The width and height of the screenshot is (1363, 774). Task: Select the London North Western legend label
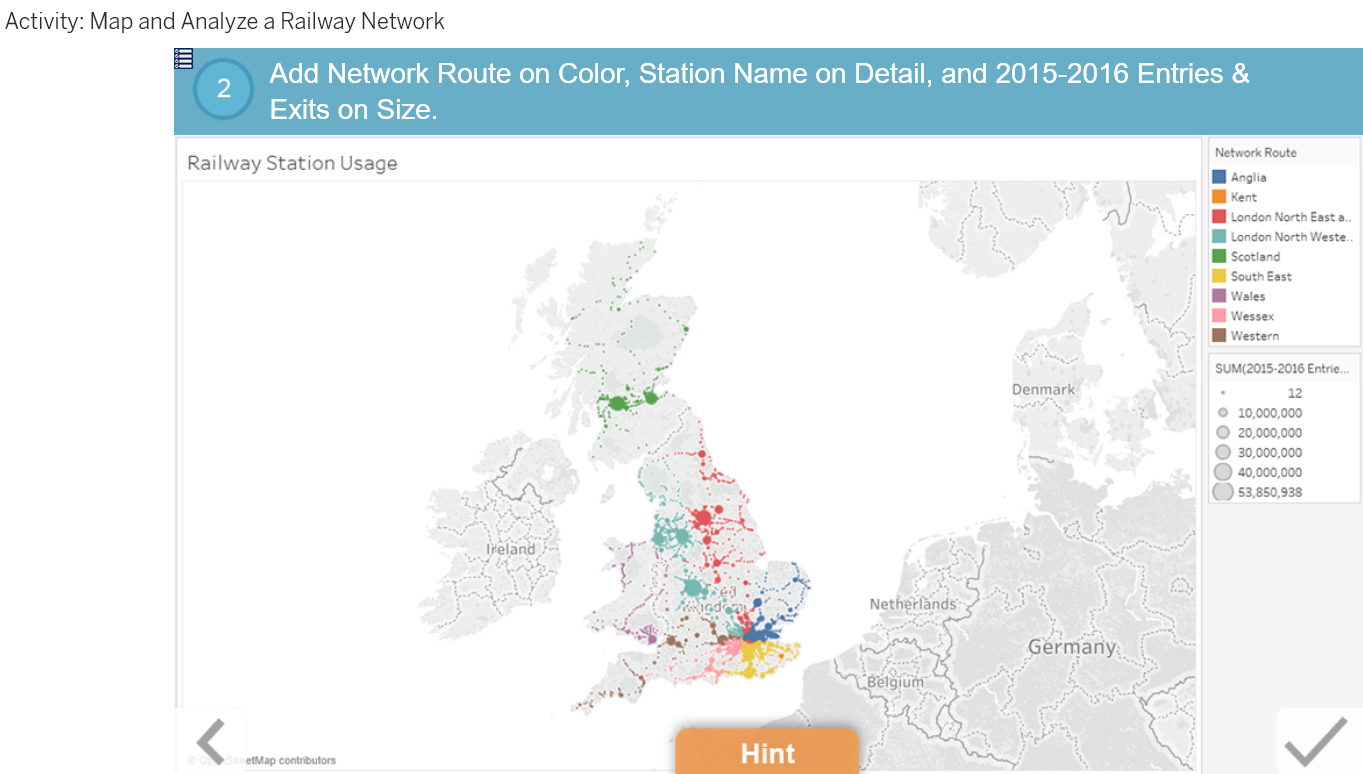point(1289,236)
